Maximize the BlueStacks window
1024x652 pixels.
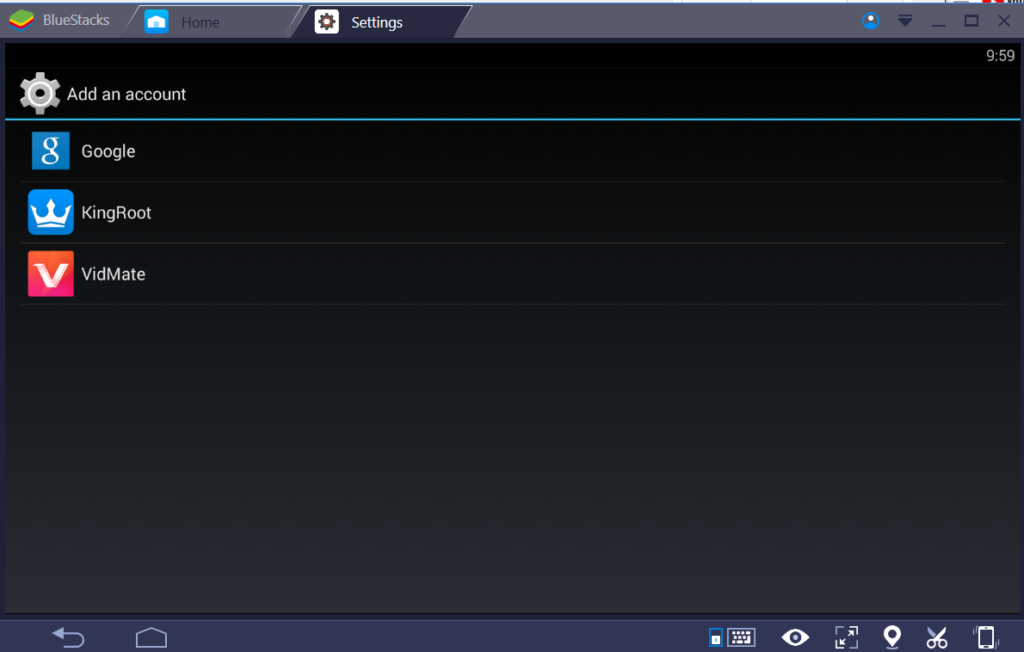click(971, 21)
